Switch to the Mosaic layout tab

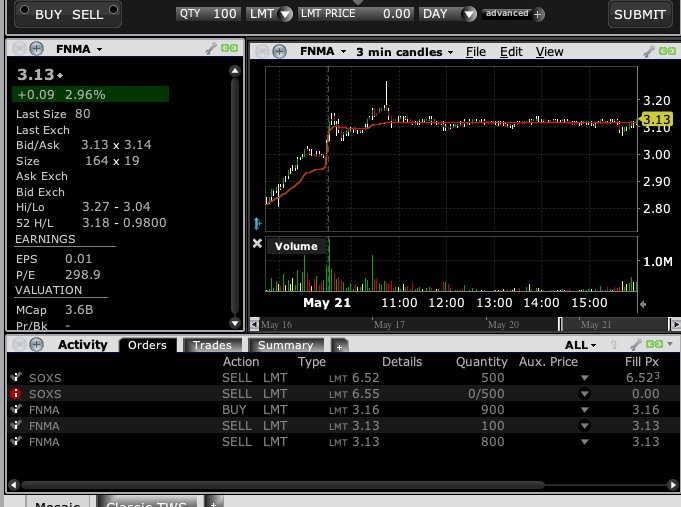pos(58,502)
